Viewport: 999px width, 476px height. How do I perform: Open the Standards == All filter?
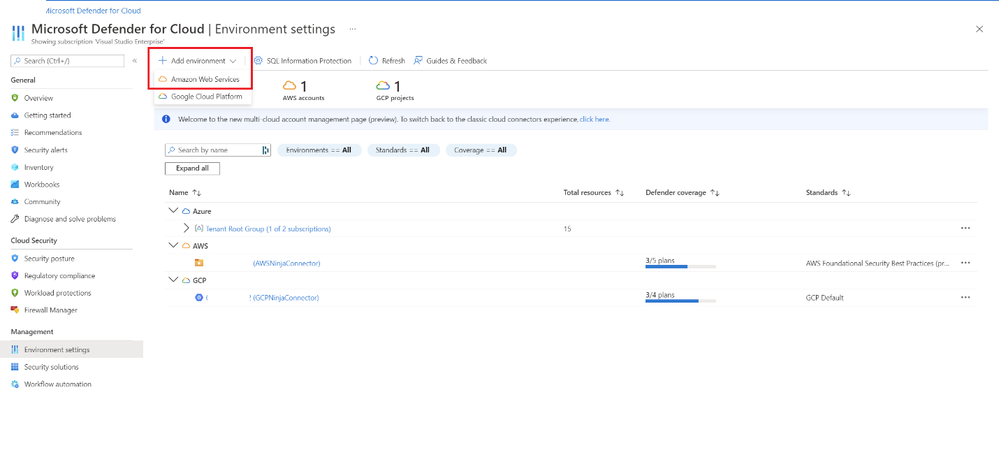click(x=403, y=150)
